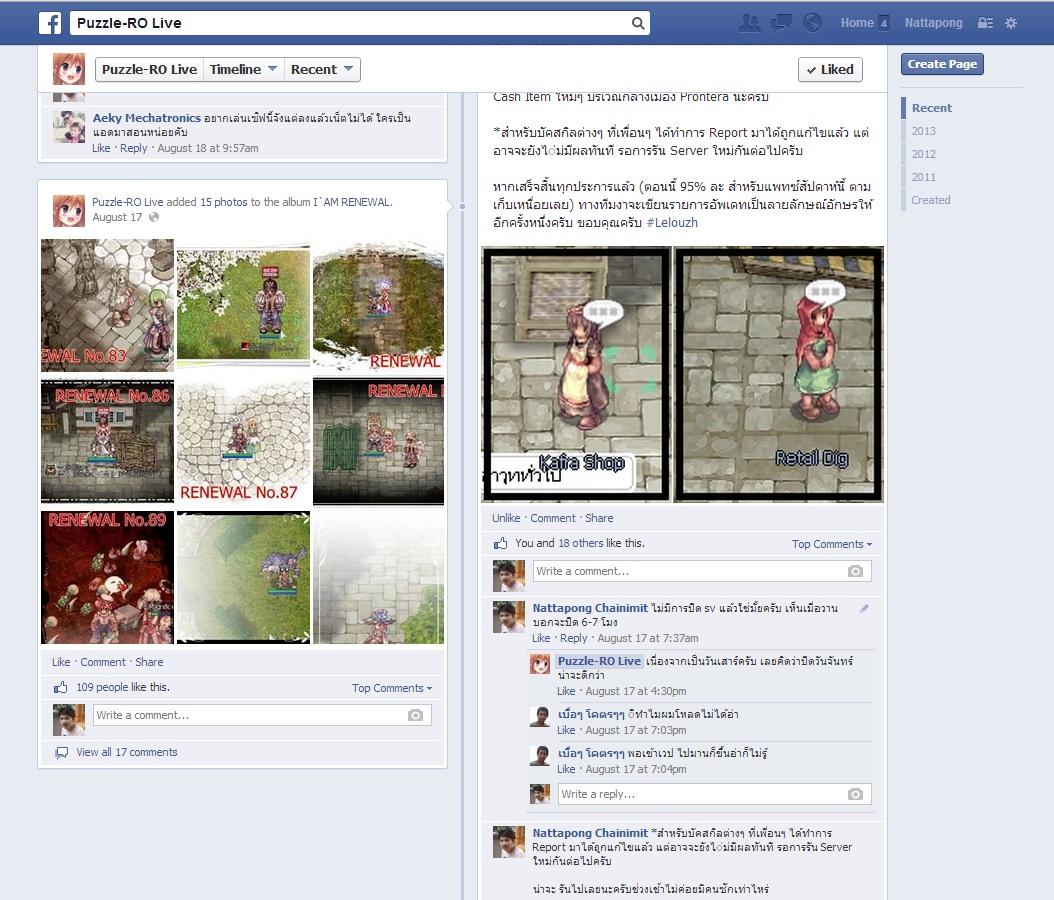This screenshot has width=1054, height=900.
Task: Toggle the Liked button for the page
Action: pos(830,69)
